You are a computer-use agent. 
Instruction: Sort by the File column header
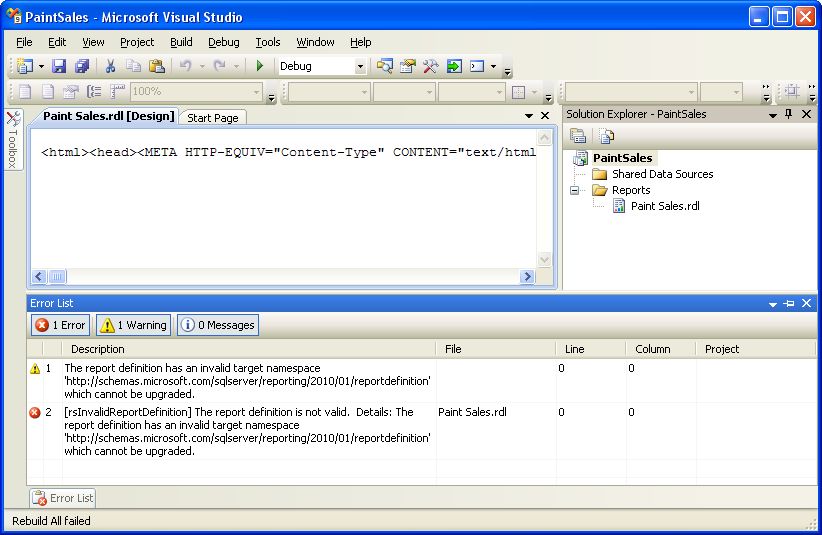pos(496,349)
